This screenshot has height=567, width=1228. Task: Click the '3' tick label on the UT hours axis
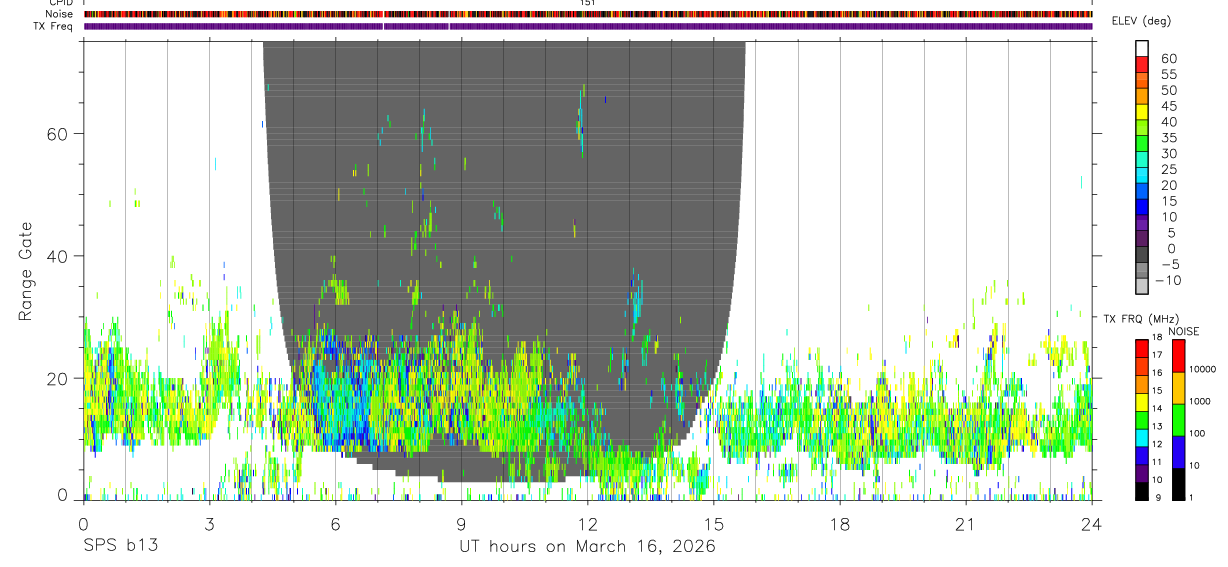209,525
